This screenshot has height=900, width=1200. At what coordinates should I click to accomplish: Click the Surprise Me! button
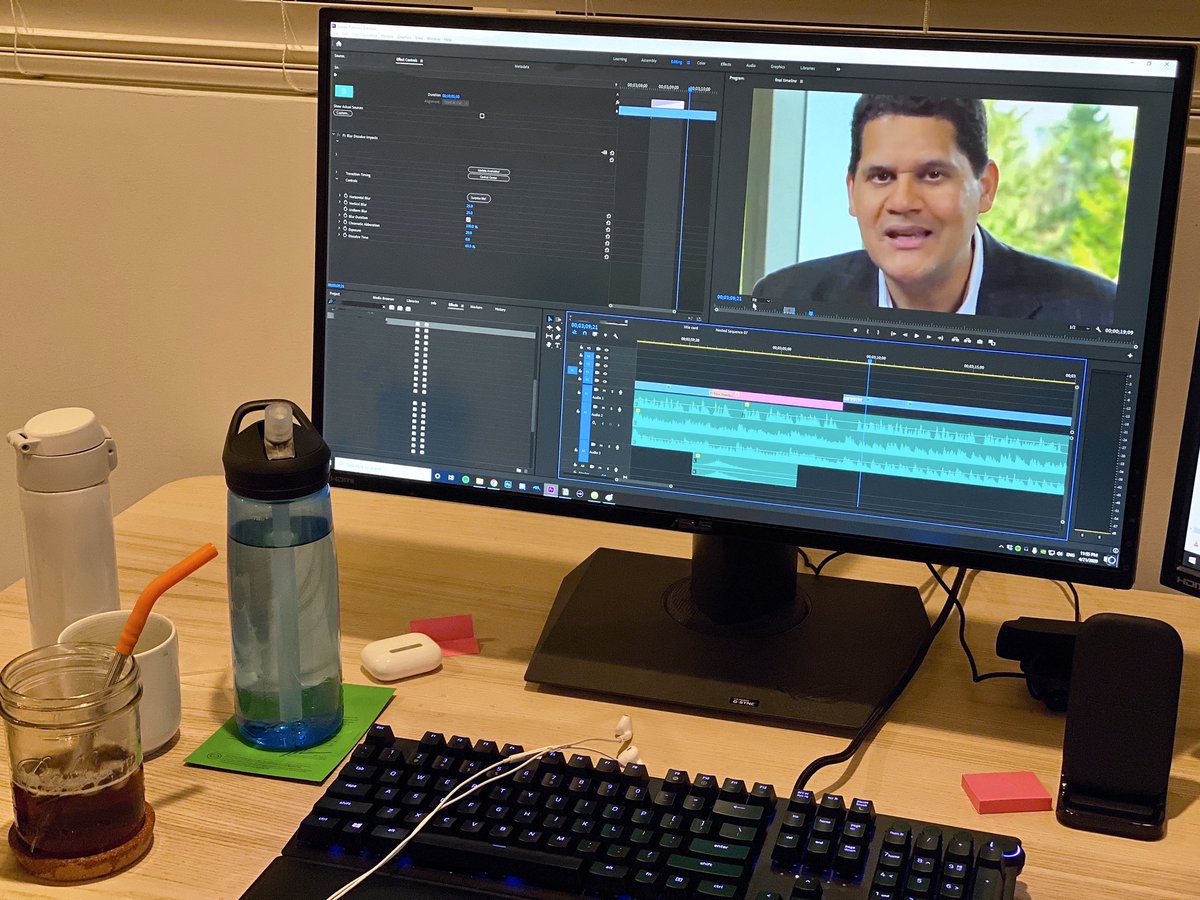tap(479, 198)
